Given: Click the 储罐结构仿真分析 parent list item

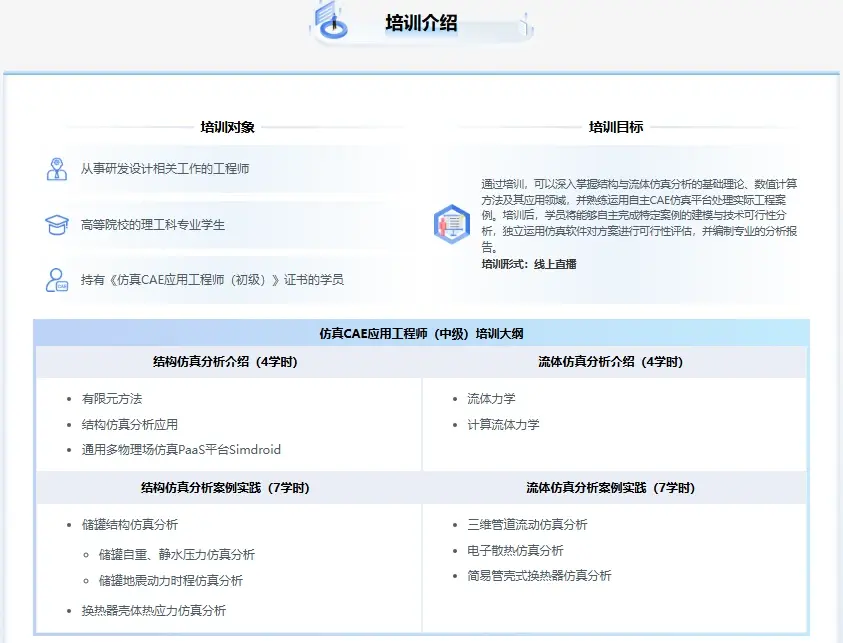Looking at the screenshot, I should [x=130, y=525].
